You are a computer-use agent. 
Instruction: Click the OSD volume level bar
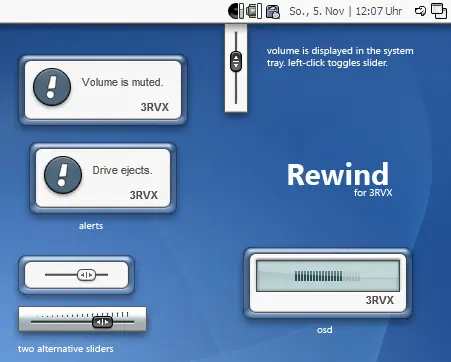pos(328,276)
